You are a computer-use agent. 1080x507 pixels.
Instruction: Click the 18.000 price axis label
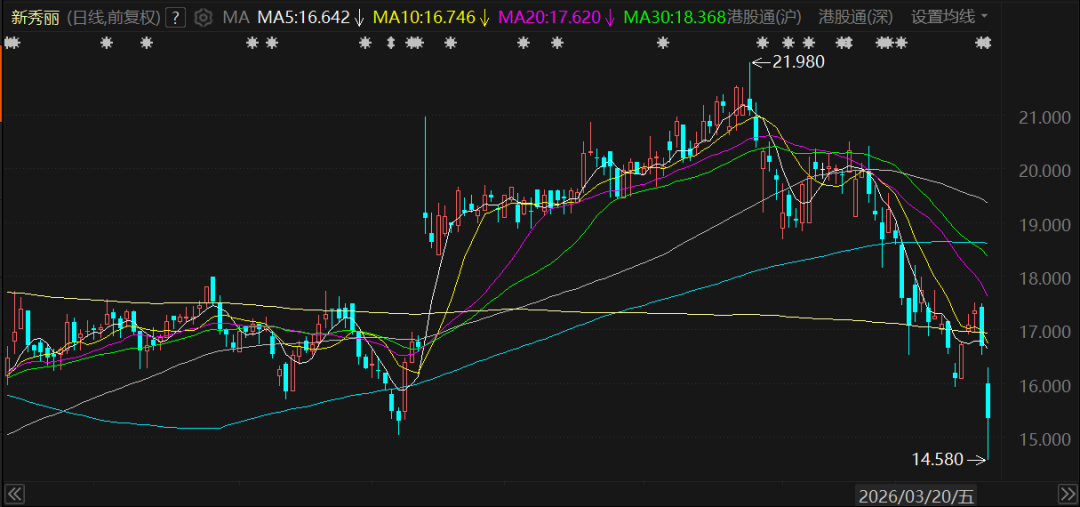click(x=1044, y=278)
